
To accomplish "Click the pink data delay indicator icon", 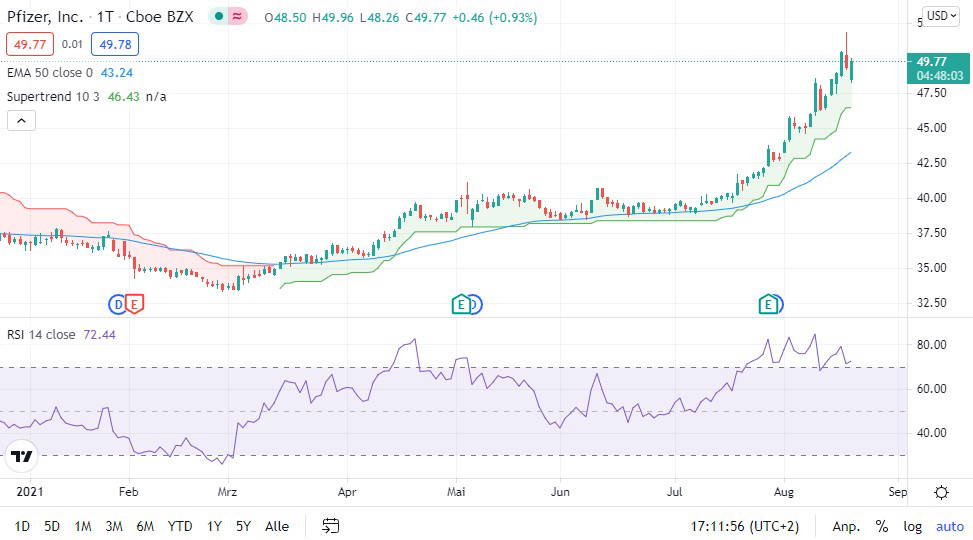I will 237,17.
